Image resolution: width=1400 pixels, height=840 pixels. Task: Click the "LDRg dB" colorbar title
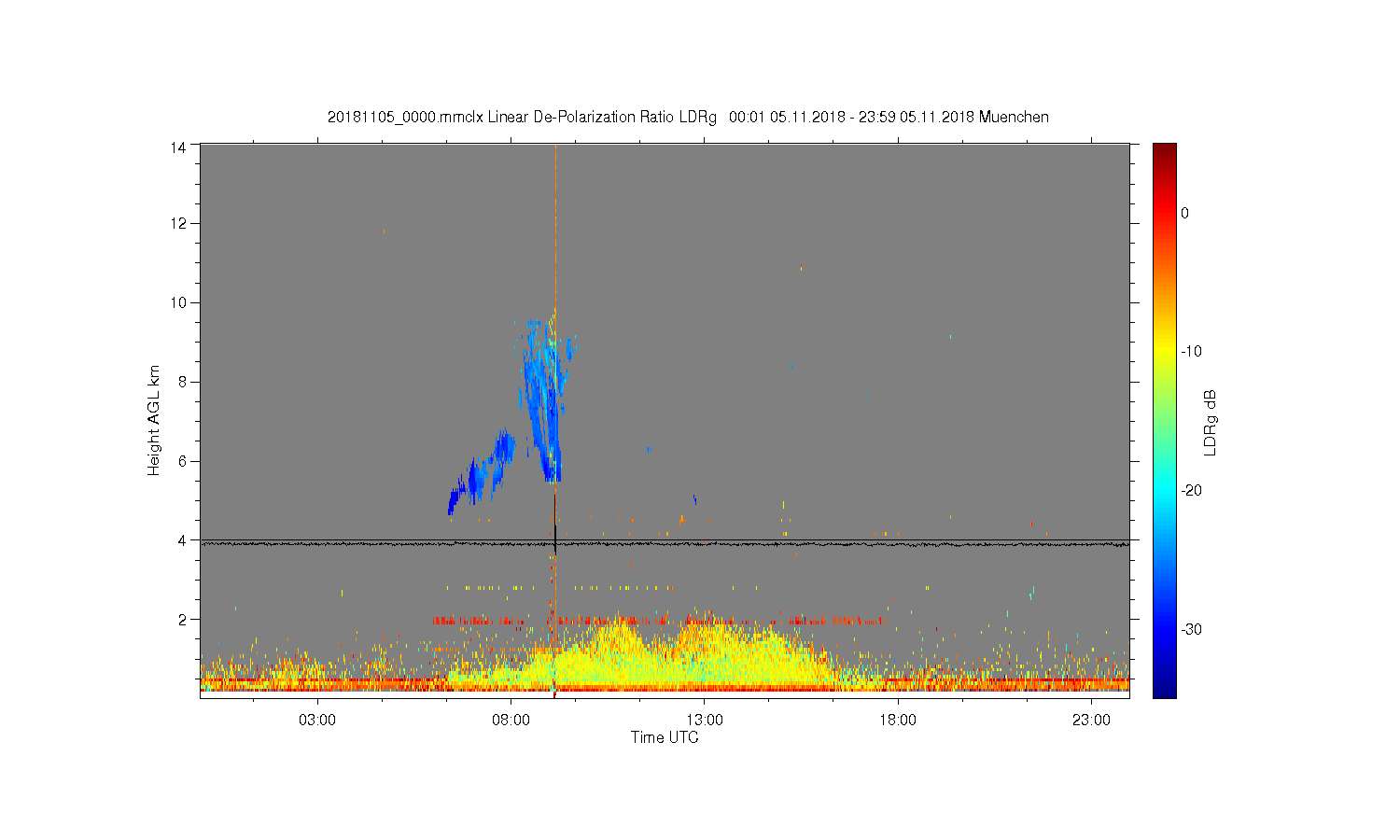(1211, 422)
